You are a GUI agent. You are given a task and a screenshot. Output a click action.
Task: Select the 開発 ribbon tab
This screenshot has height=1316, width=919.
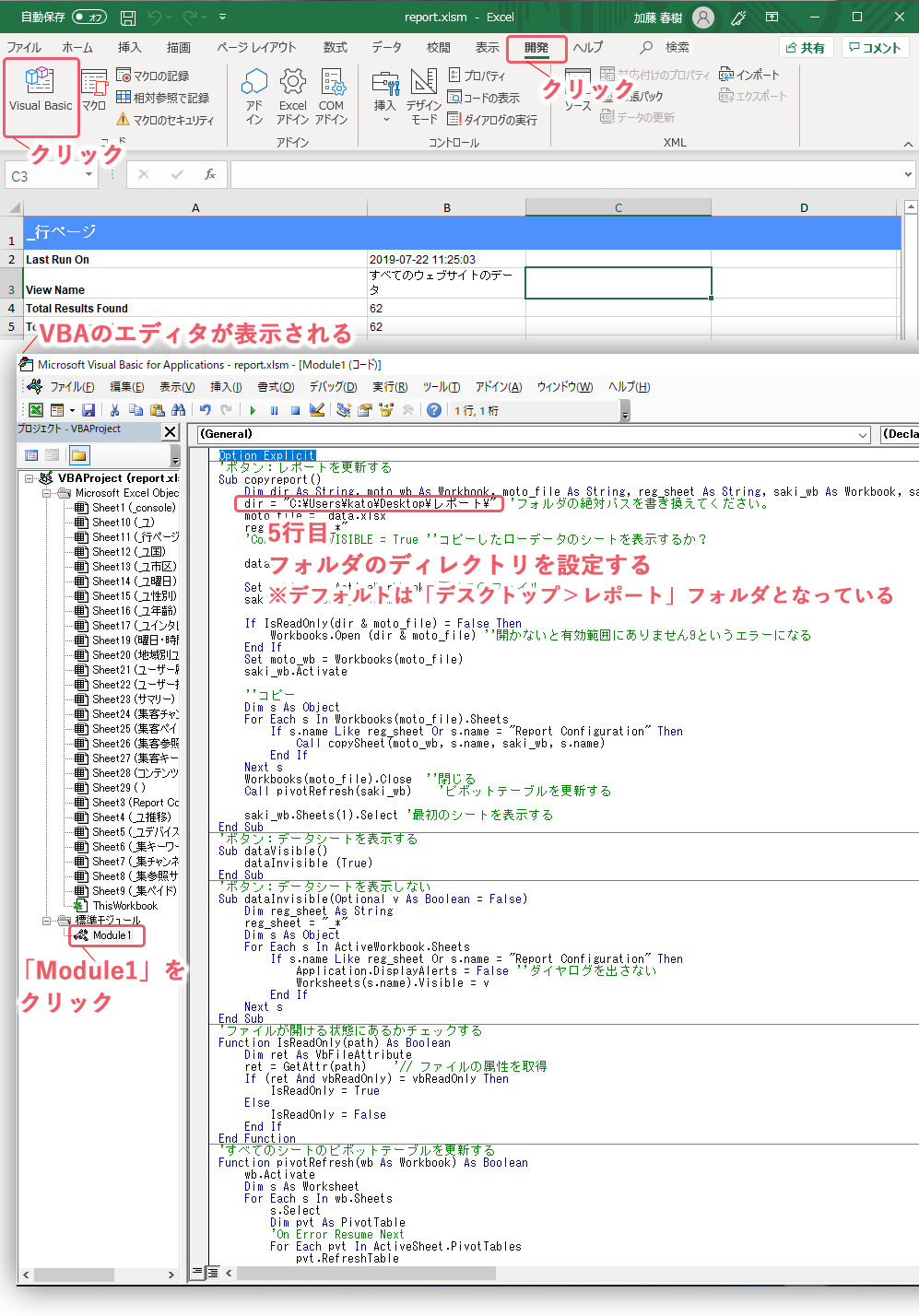click(x=536, y=48)
